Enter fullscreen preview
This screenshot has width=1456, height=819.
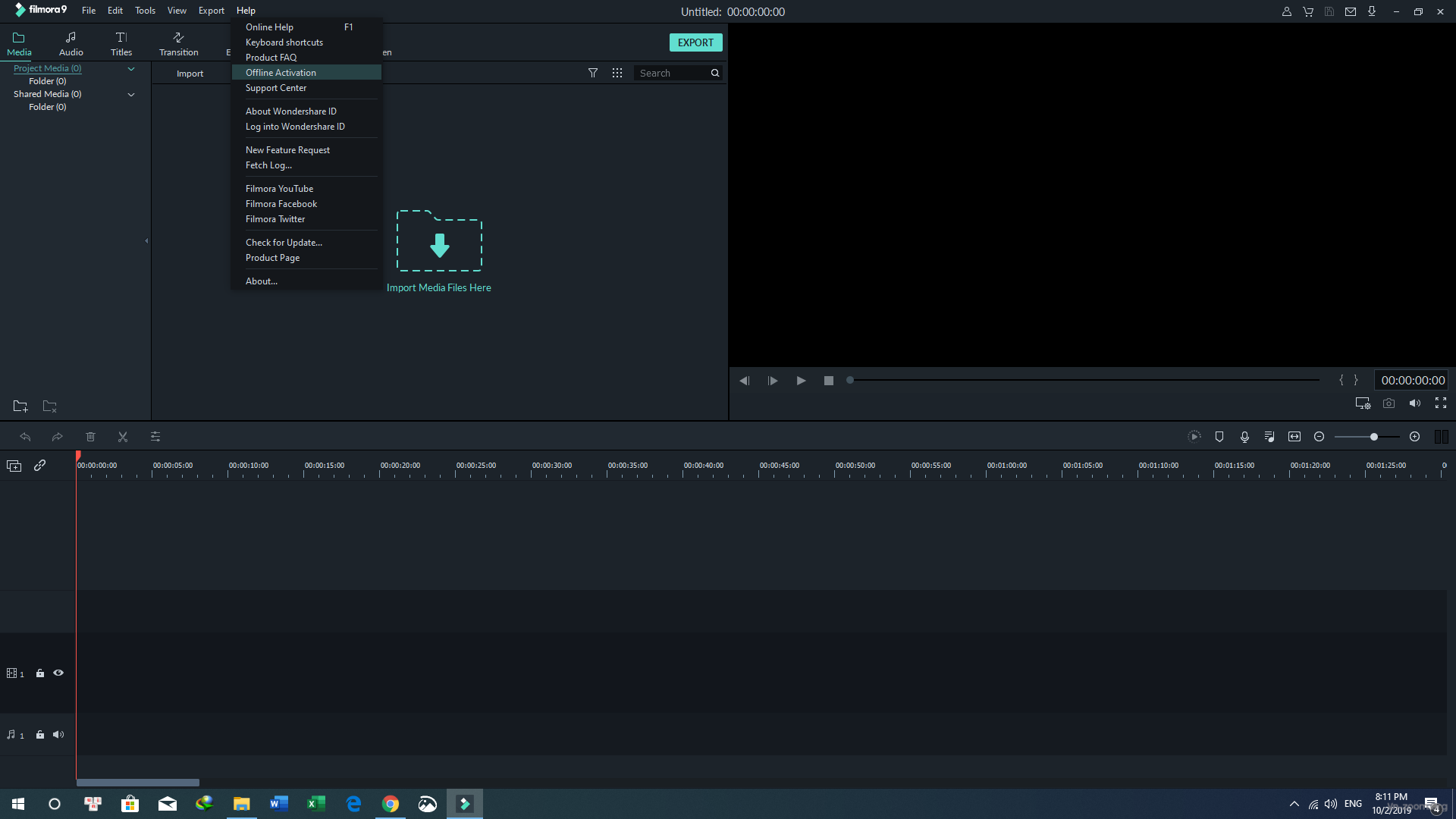coord(1441,403)
